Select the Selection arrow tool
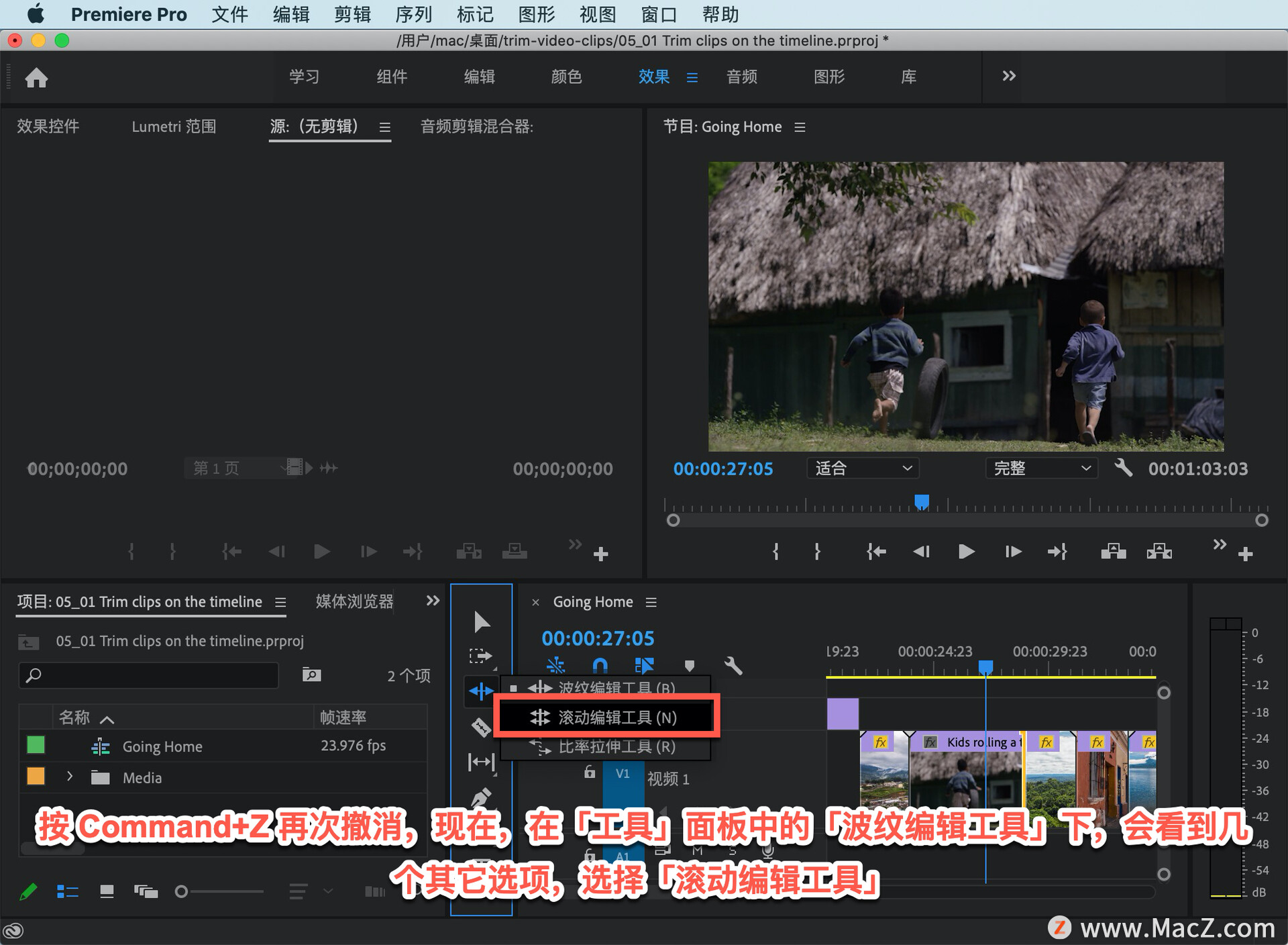This screenshot has width=1288, height=945. coord(481,621)
